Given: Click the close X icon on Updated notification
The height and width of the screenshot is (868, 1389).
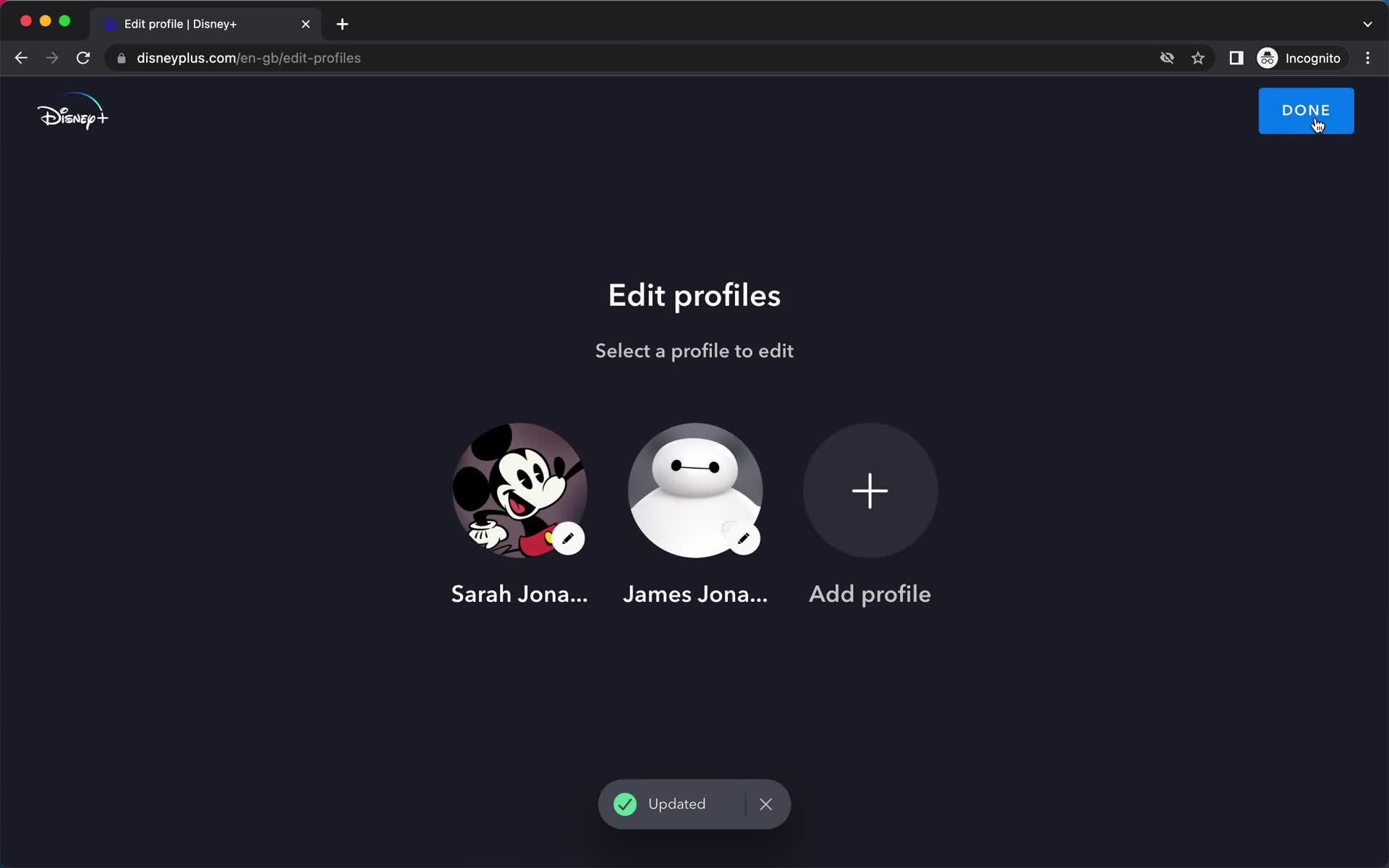Looking at the screenshot, I should click(x=766, y=804).
